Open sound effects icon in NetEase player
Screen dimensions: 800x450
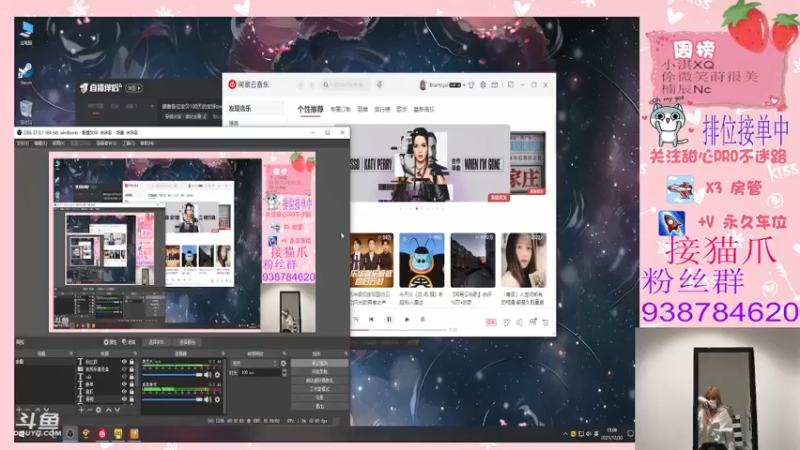pos(507,322)
